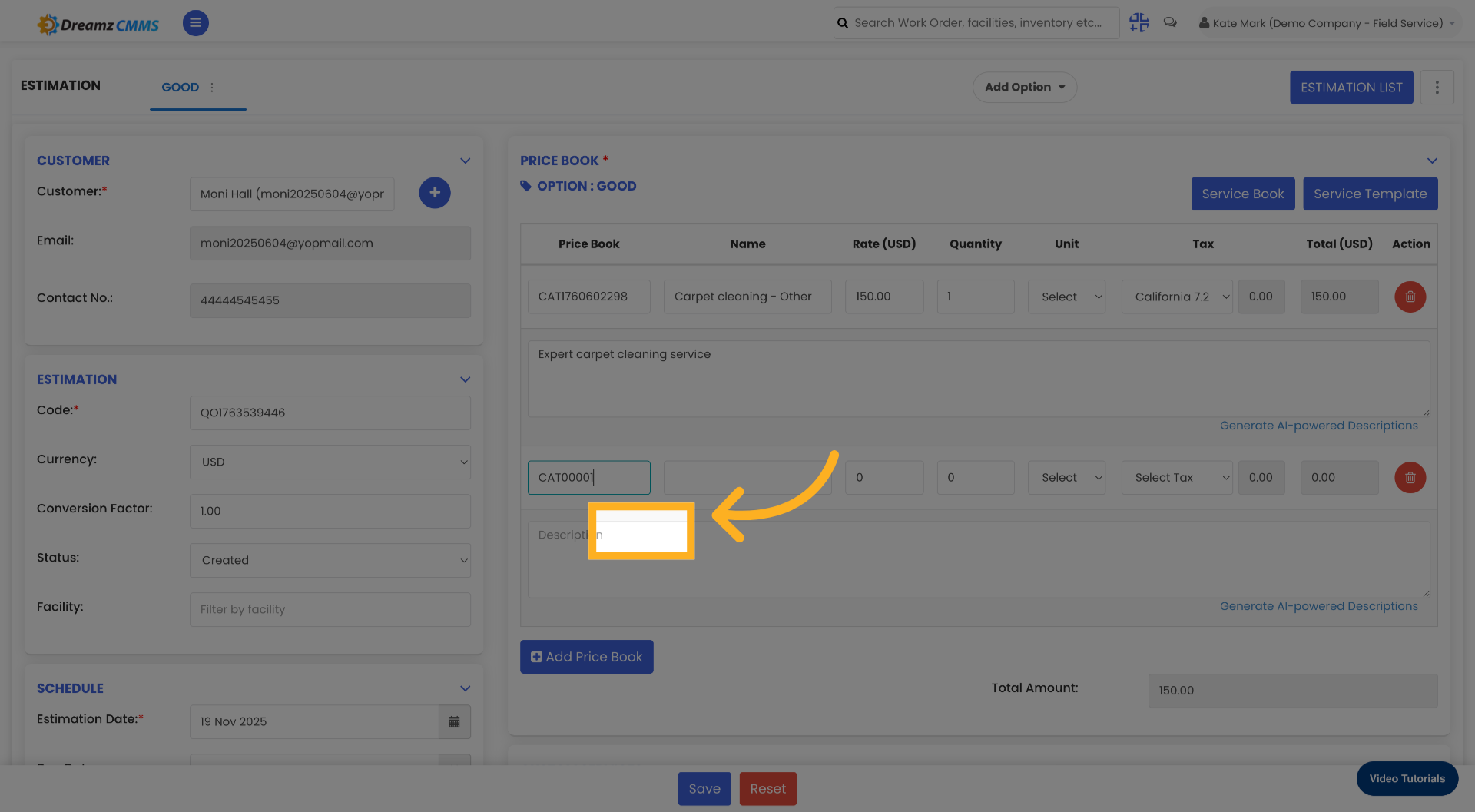
Task: Click quantity field showing 1
Action: click(x=976, y=297)
